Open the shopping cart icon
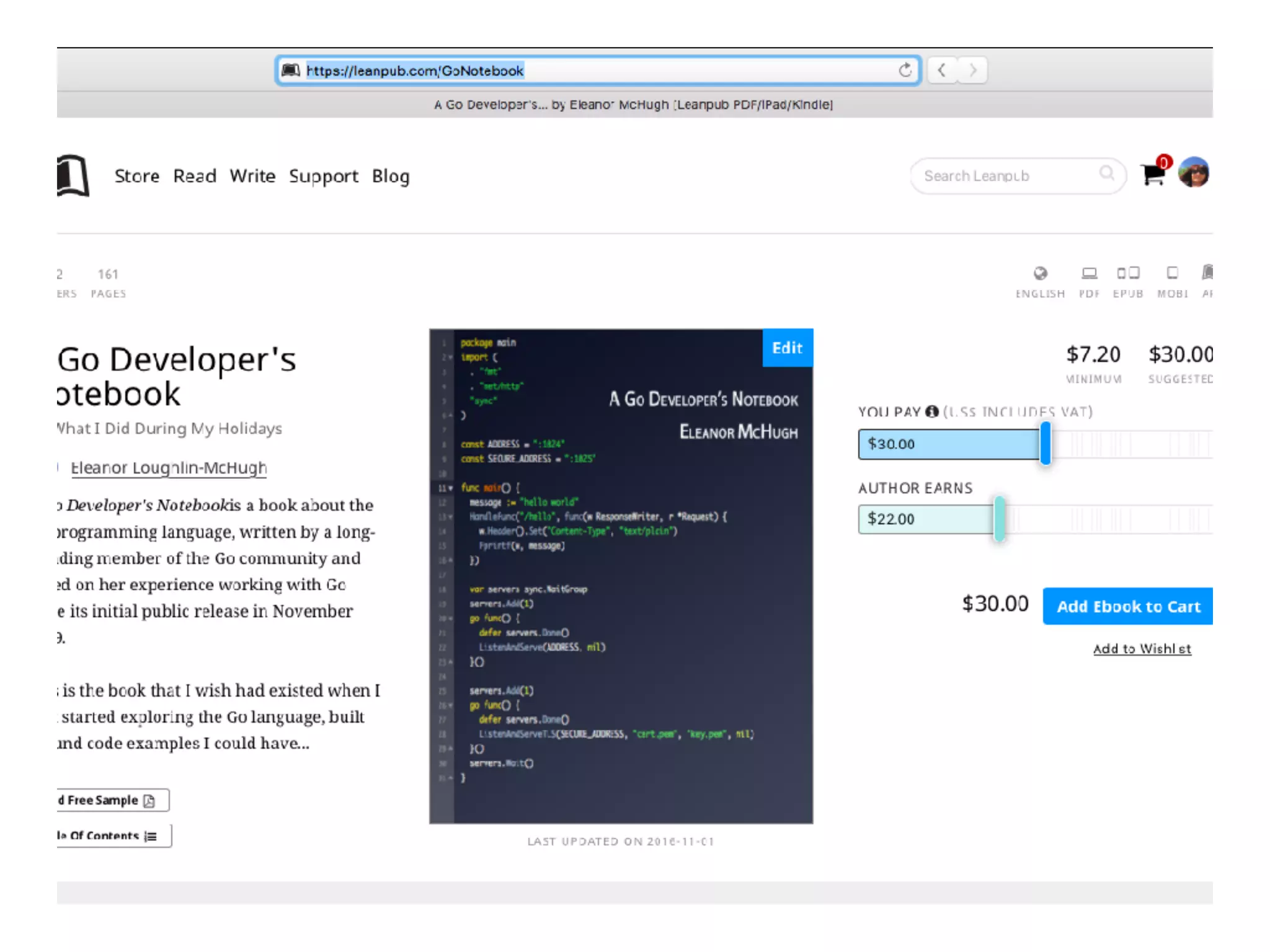The image size is (1270, 952). click(1153, 175)
